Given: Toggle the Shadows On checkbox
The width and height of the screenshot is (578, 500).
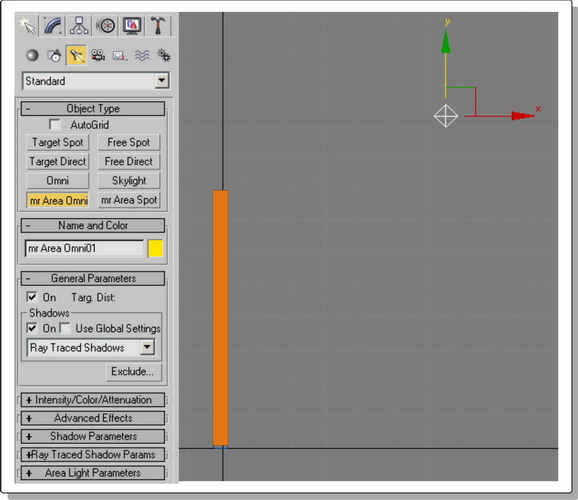Looking at the screenshot, I should (32, 328).
